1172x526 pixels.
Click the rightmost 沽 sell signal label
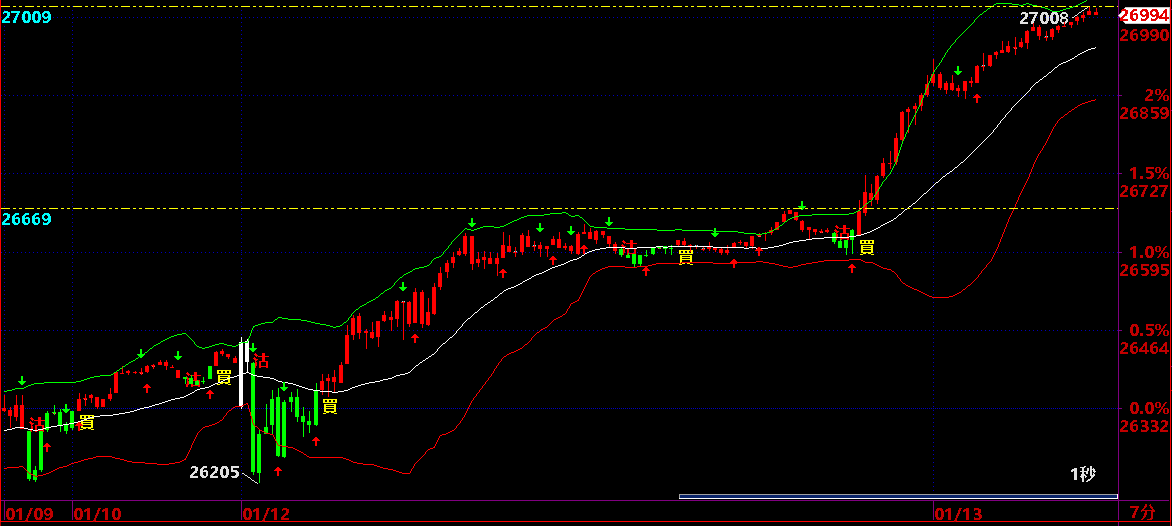pos(842,232)
